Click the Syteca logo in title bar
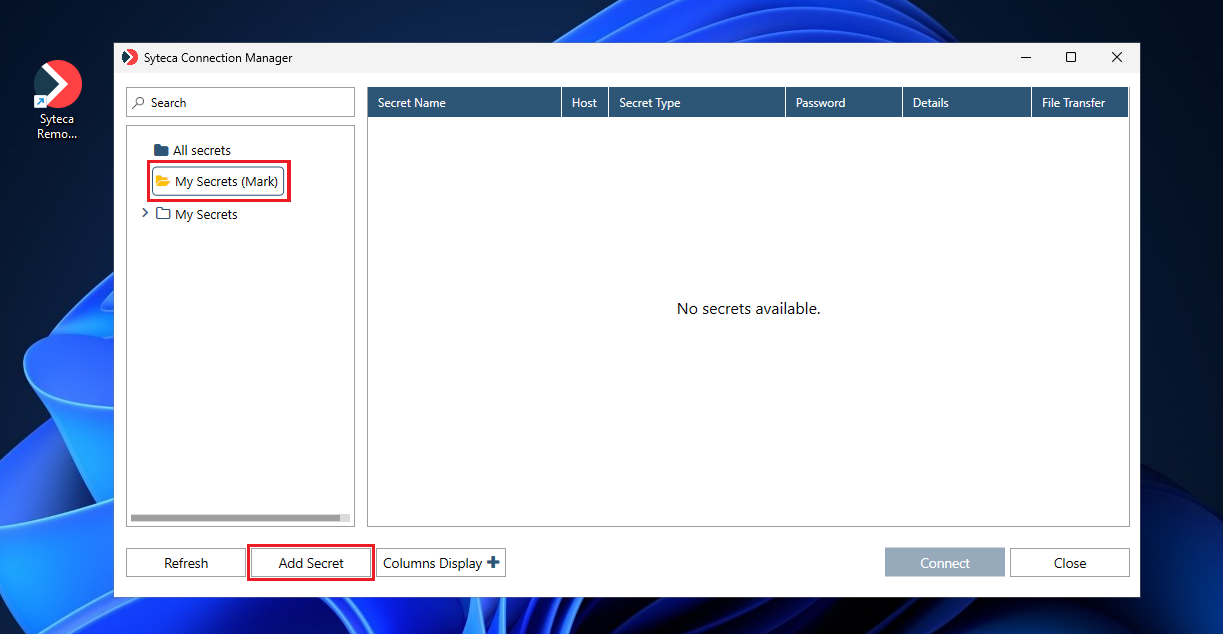Viewport: 1223px width, 634px height. tap(130, 58)
